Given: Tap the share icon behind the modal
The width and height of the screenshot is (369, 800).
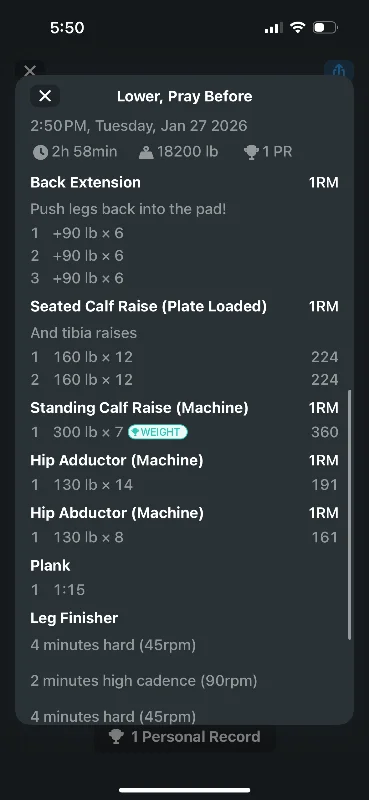Looking at the screenshot, I should point(339,69).
